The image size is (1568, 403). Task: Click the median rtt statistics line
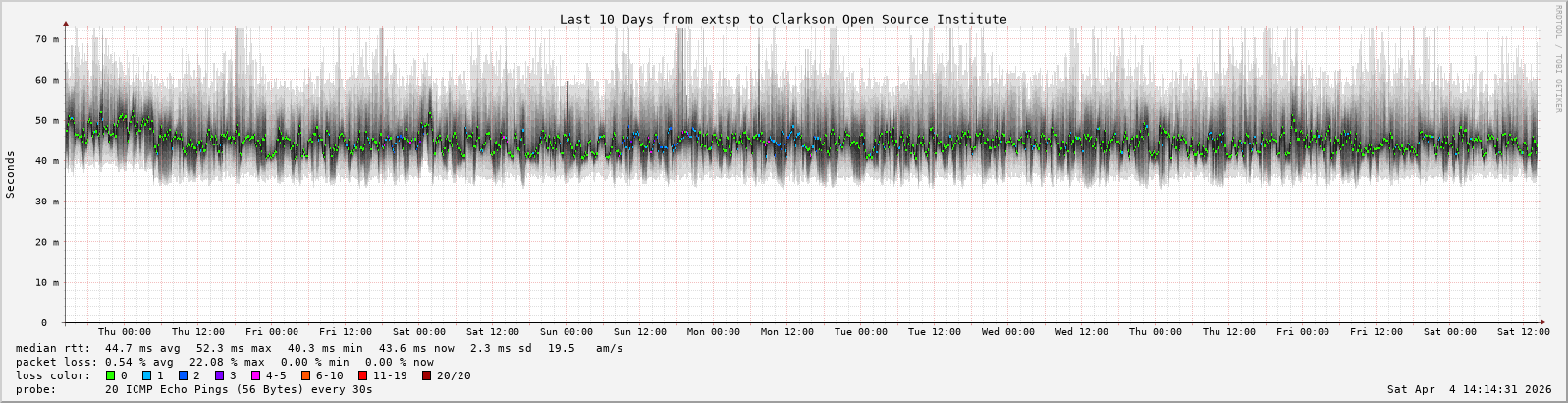[319, 348]
